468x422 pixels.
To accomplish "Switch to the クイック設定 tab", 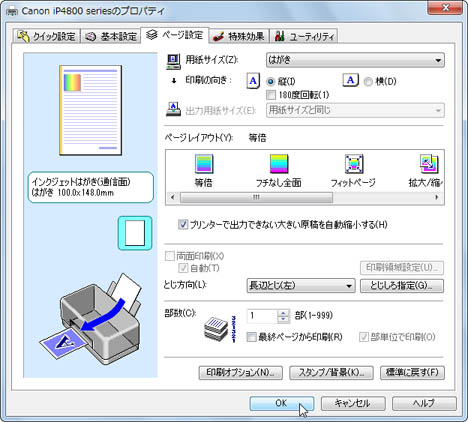I will coord(47,36).
